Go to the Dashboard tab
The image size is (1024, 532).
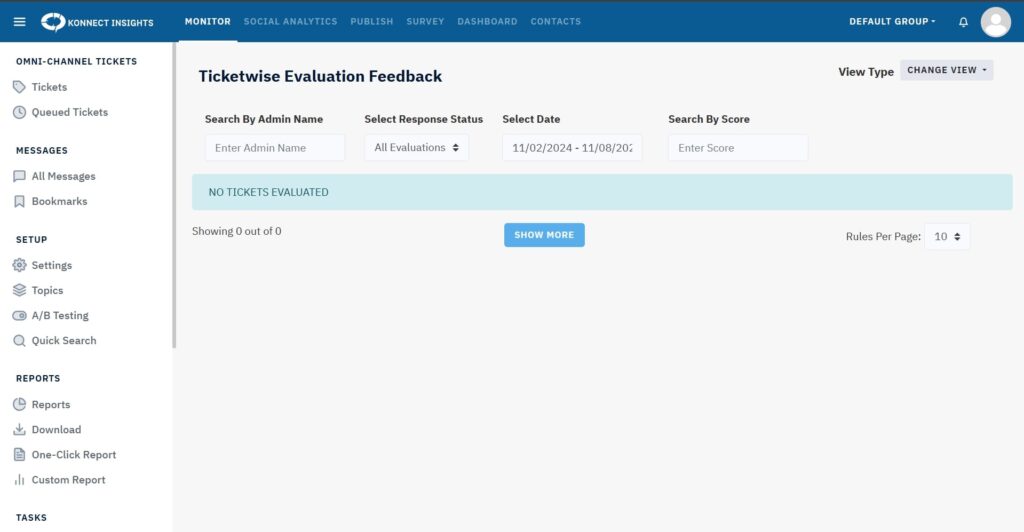[x=487, y=22]
